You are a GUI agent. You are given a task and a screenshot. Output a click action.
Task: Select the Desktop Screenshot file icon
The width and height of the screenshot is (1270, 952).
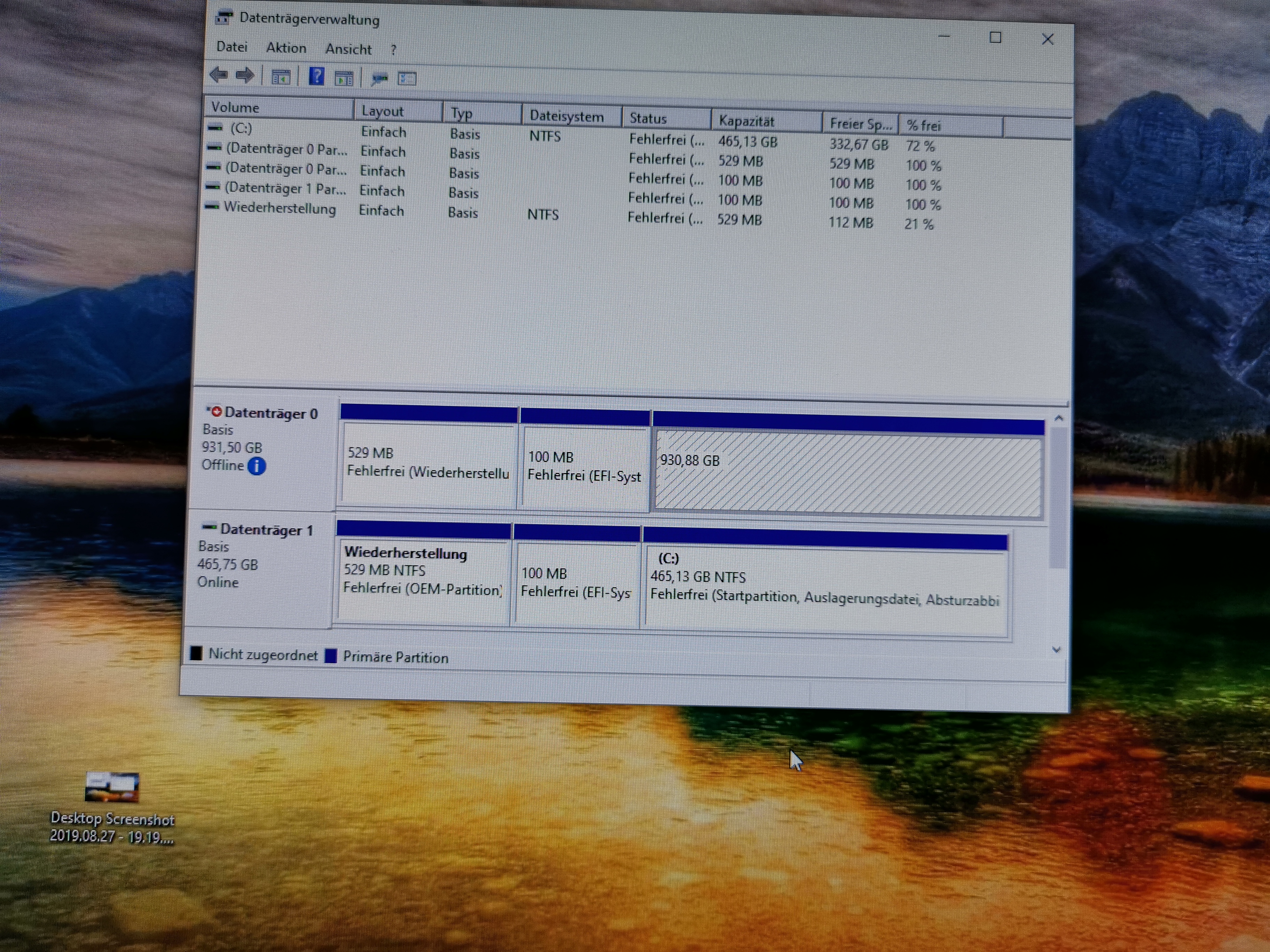112,787
